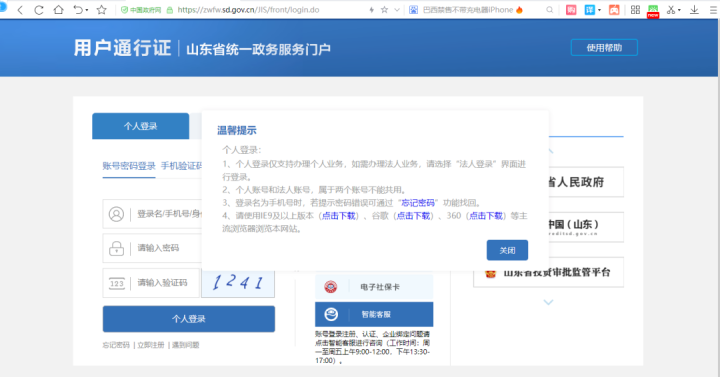This screenshot has height=377, width=720.
Task: Click the 360 点击下载 link
Action: point(486,215)
